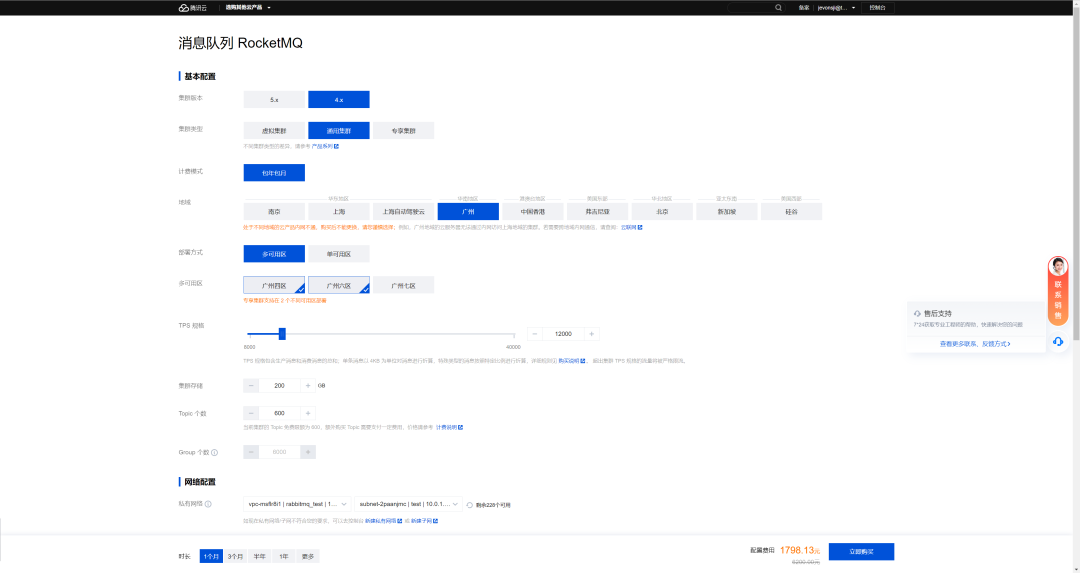Select the 新加坡 region
Screen dimensions: 1080x573
(x=727, y=211)
